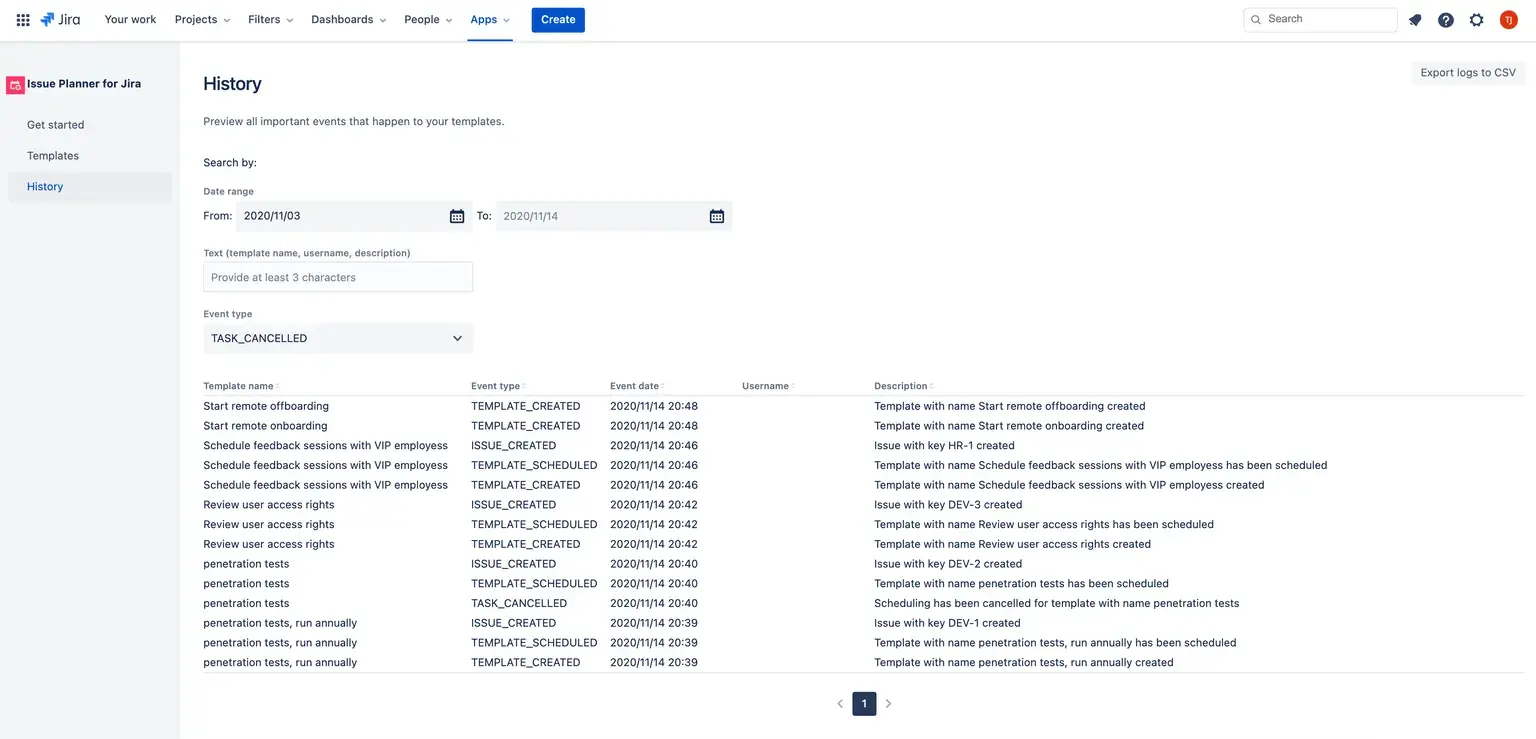Open the notifications icon
The width and height of the screenshot is (1536, 739).
click(1415, 20)
